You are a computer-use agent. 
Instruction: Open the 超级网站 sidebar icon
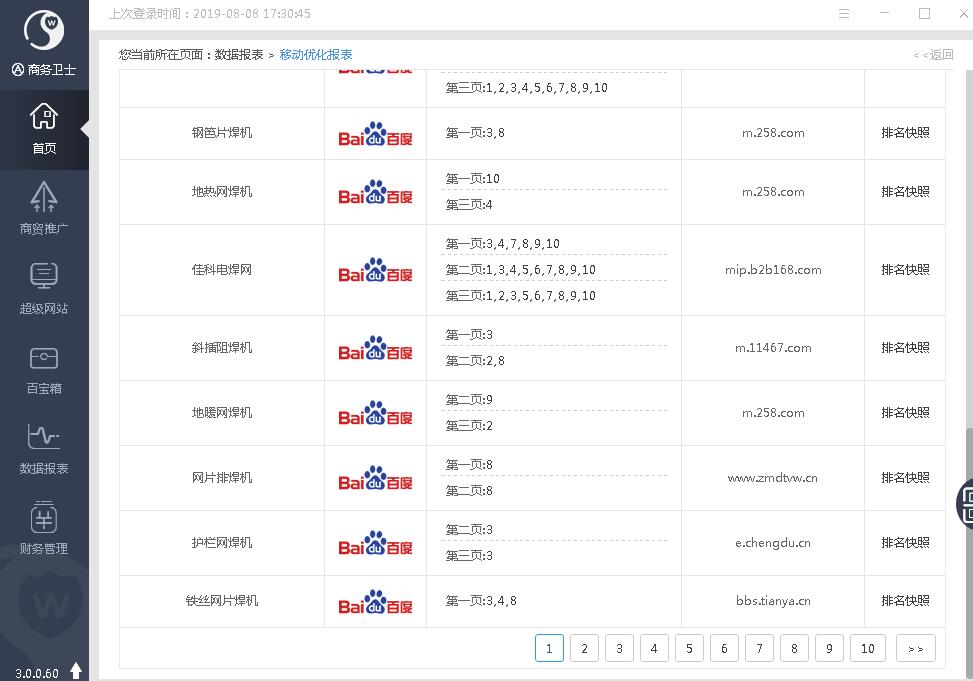tap(44, 288)
